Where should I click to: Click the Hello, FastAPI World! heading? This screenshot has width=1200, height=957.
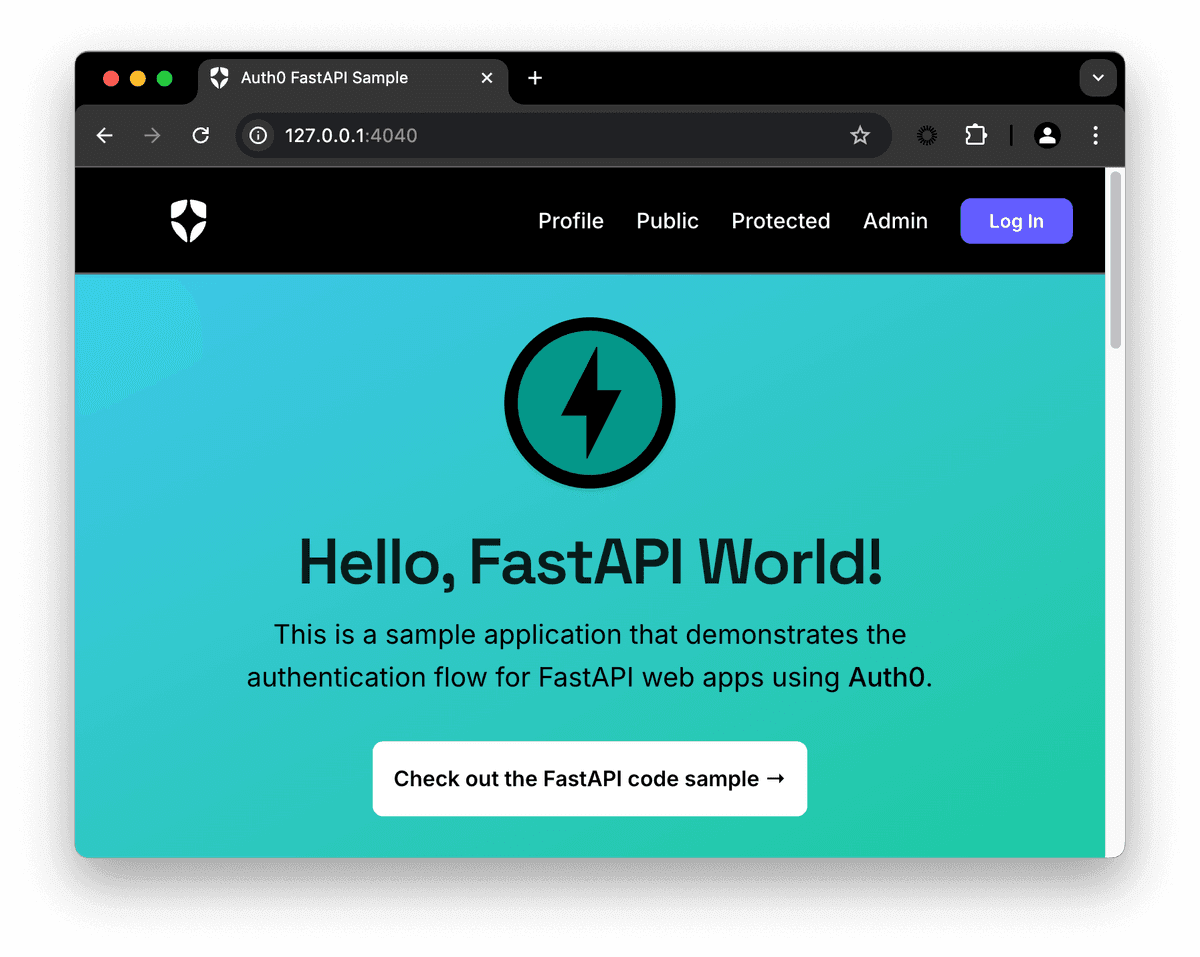pos(590,562)
